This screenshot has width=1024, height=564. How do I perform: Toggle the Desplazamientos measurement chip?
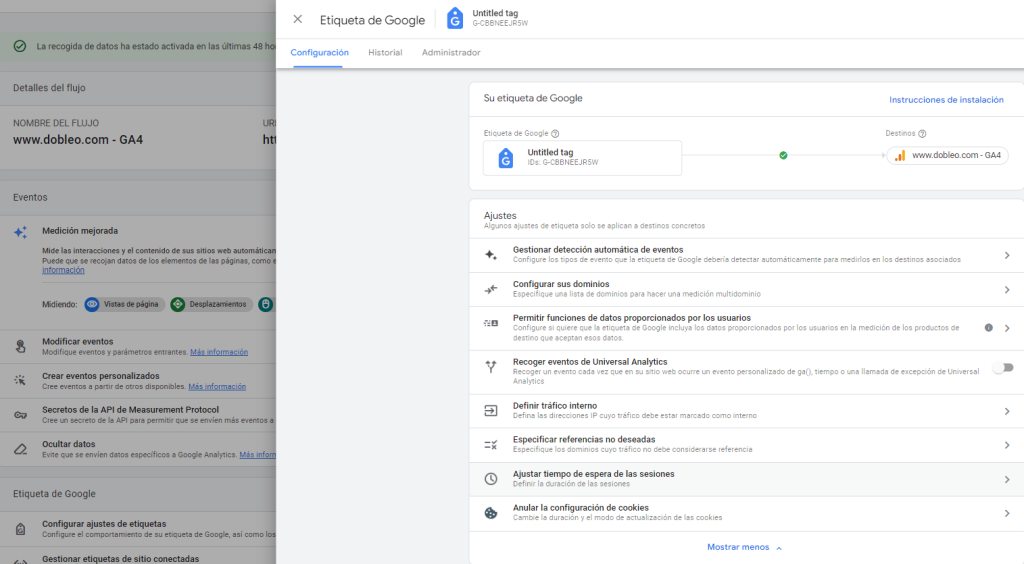pos(209,304)
